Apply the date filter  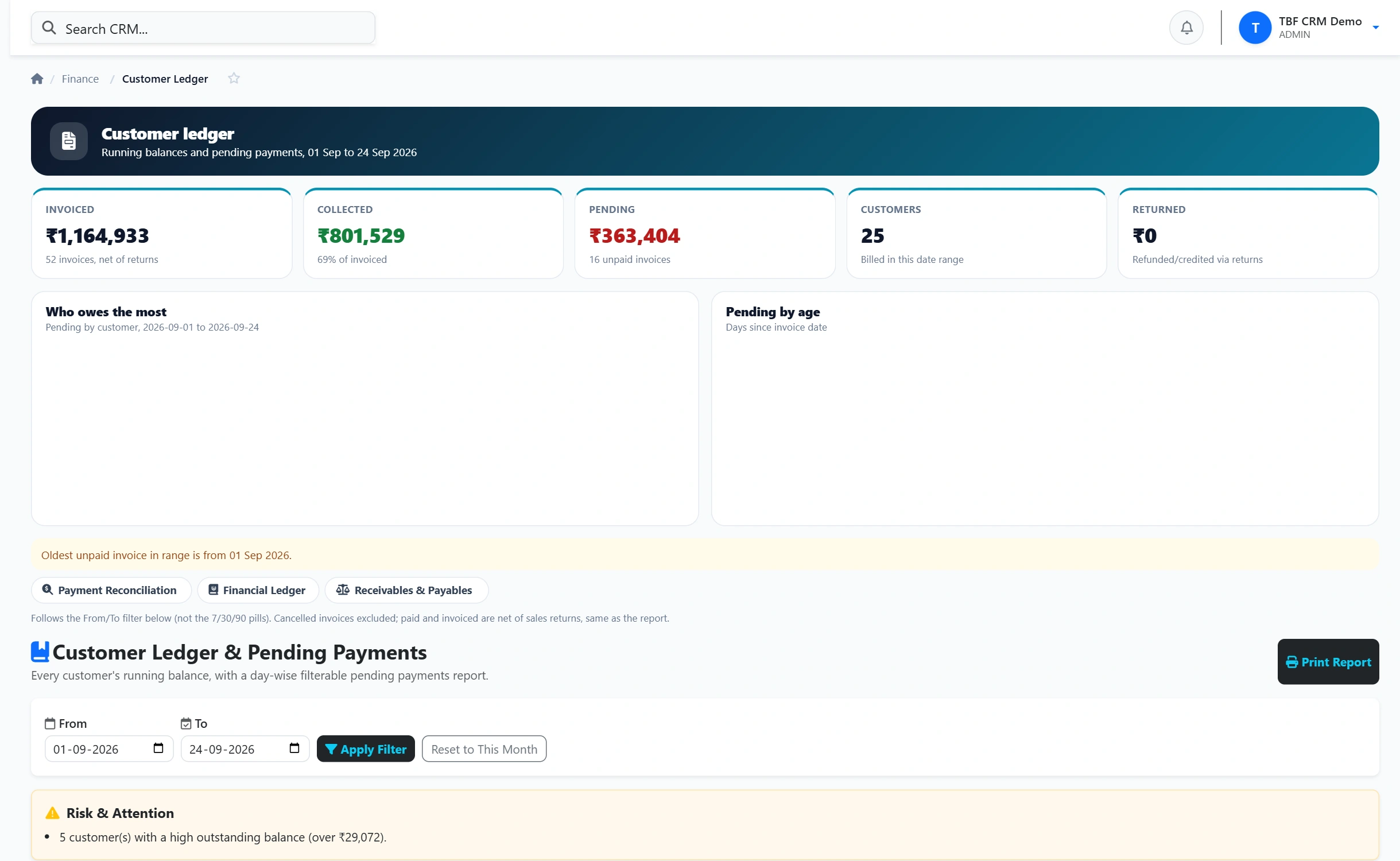(x=365, y=748)
